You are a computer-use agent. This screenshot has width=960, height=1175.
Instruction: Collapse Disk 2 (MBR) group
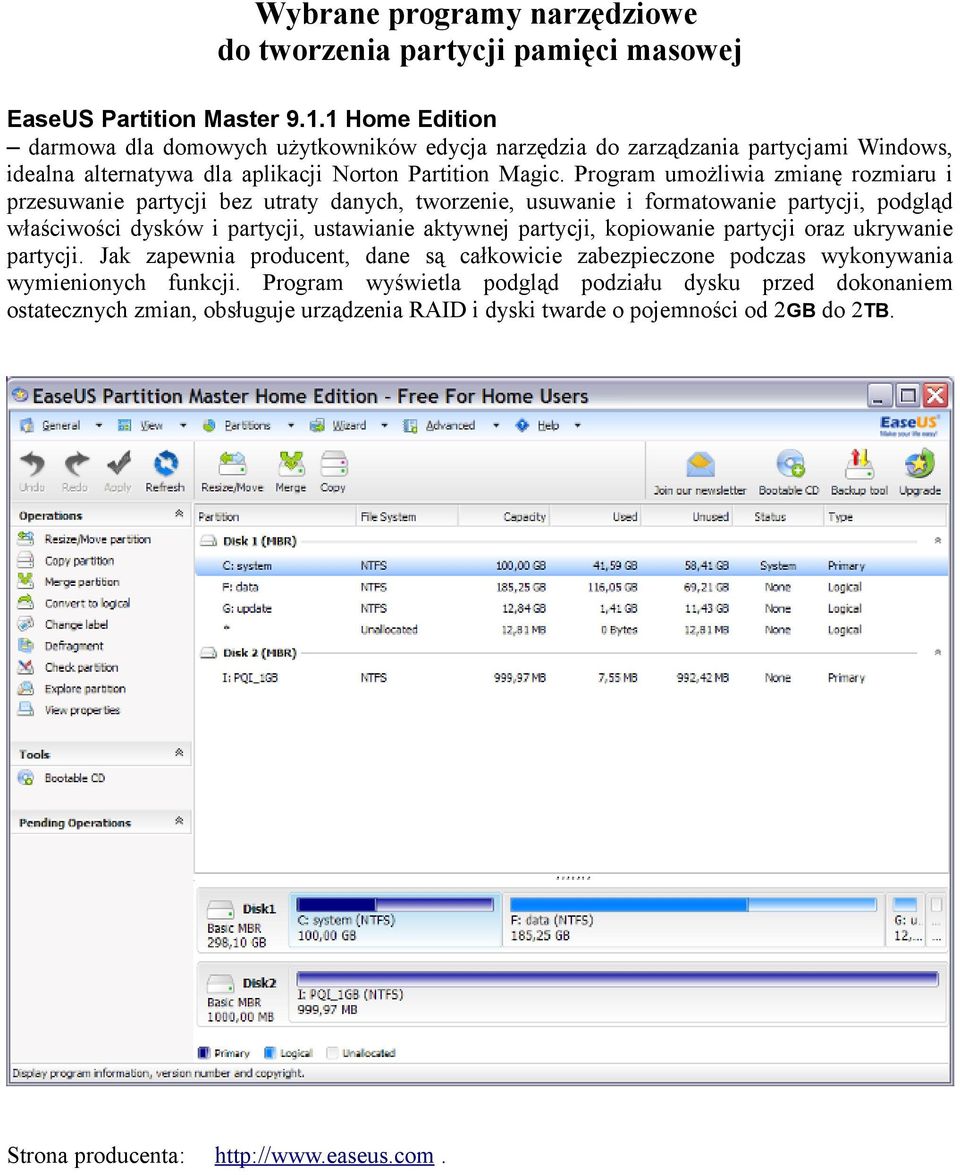click(x=938, y=653)
